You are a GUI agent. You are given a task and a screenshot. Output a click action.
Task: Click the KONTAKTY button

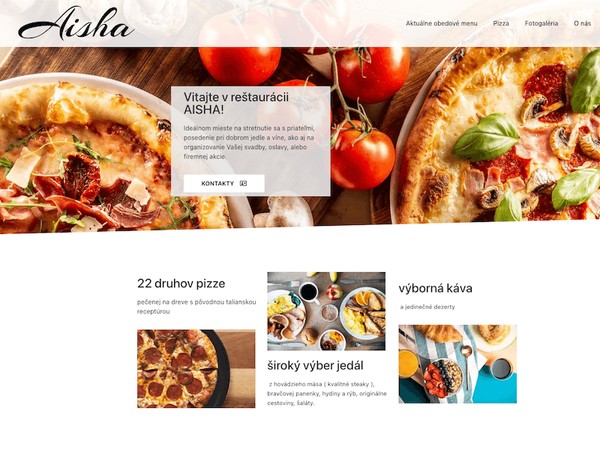pyautogui.click(x=224, y=184)
